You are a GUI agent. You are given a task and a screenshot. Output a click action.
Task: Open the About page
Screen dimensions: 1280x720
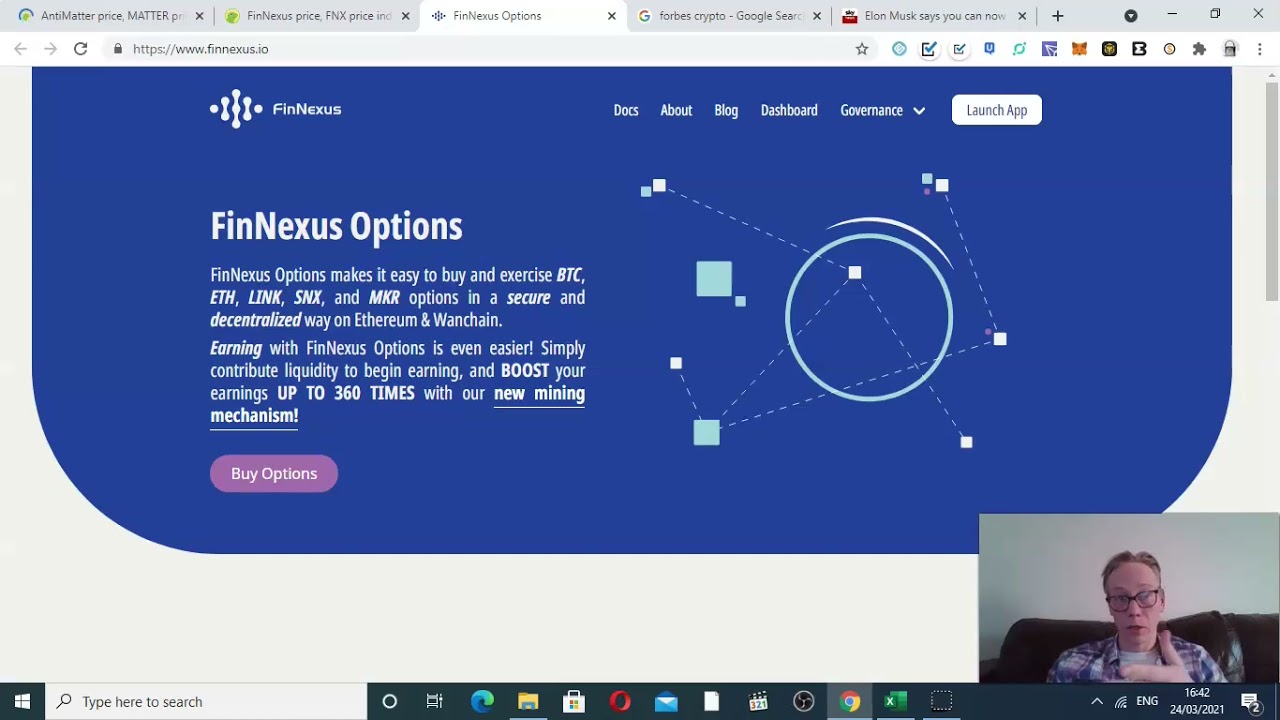676,110
